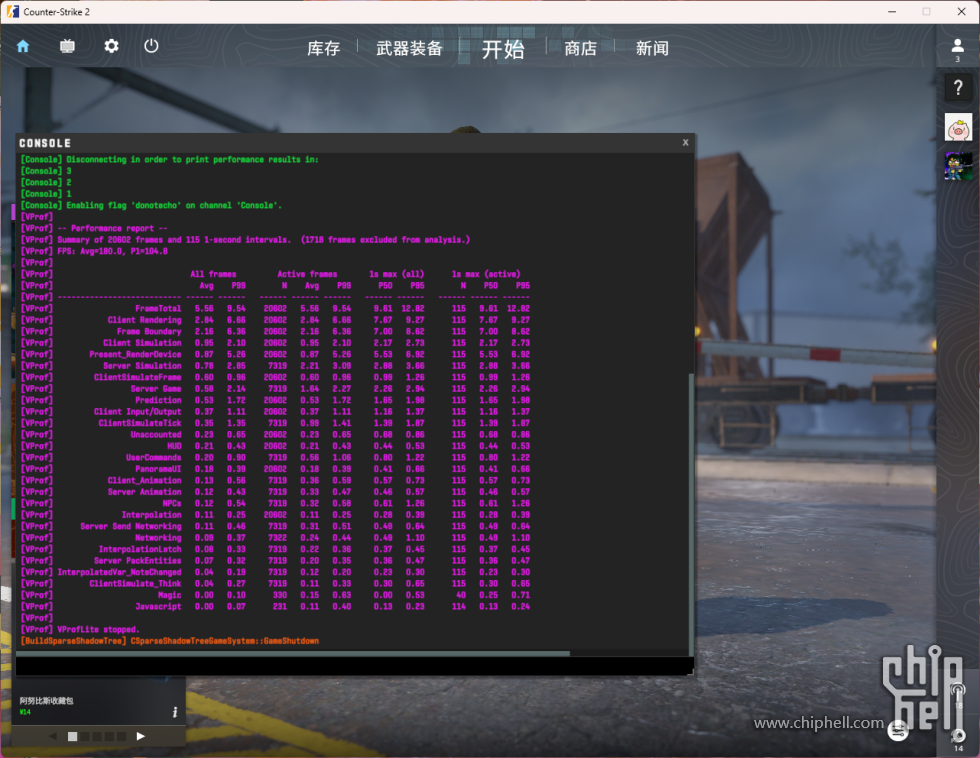Click the '1s max (all)' column header

[x=396, y=274]
